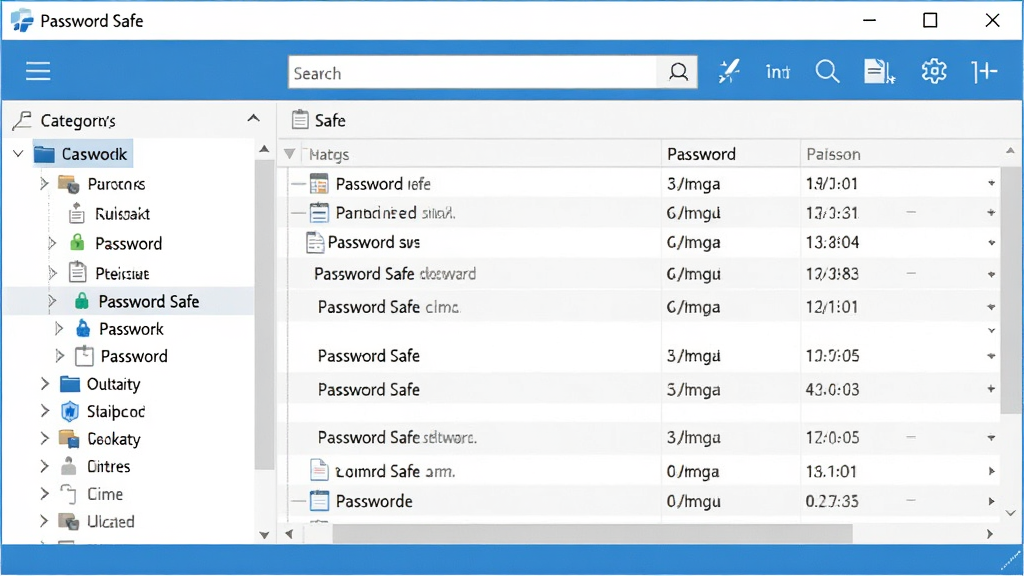Collapse the Caswodk root folder

pyautogui.click(x=18, y=154)
